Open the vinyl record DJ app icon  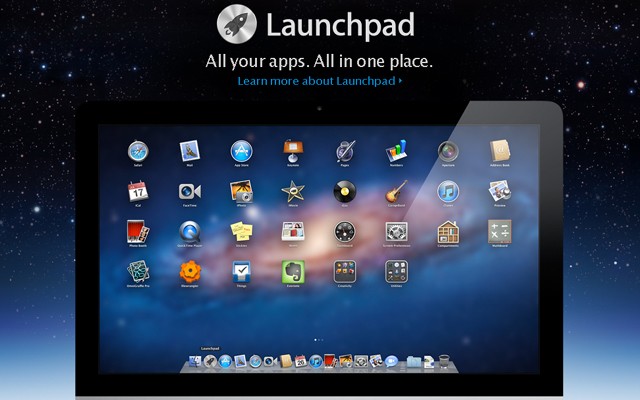tap(345, 191)
